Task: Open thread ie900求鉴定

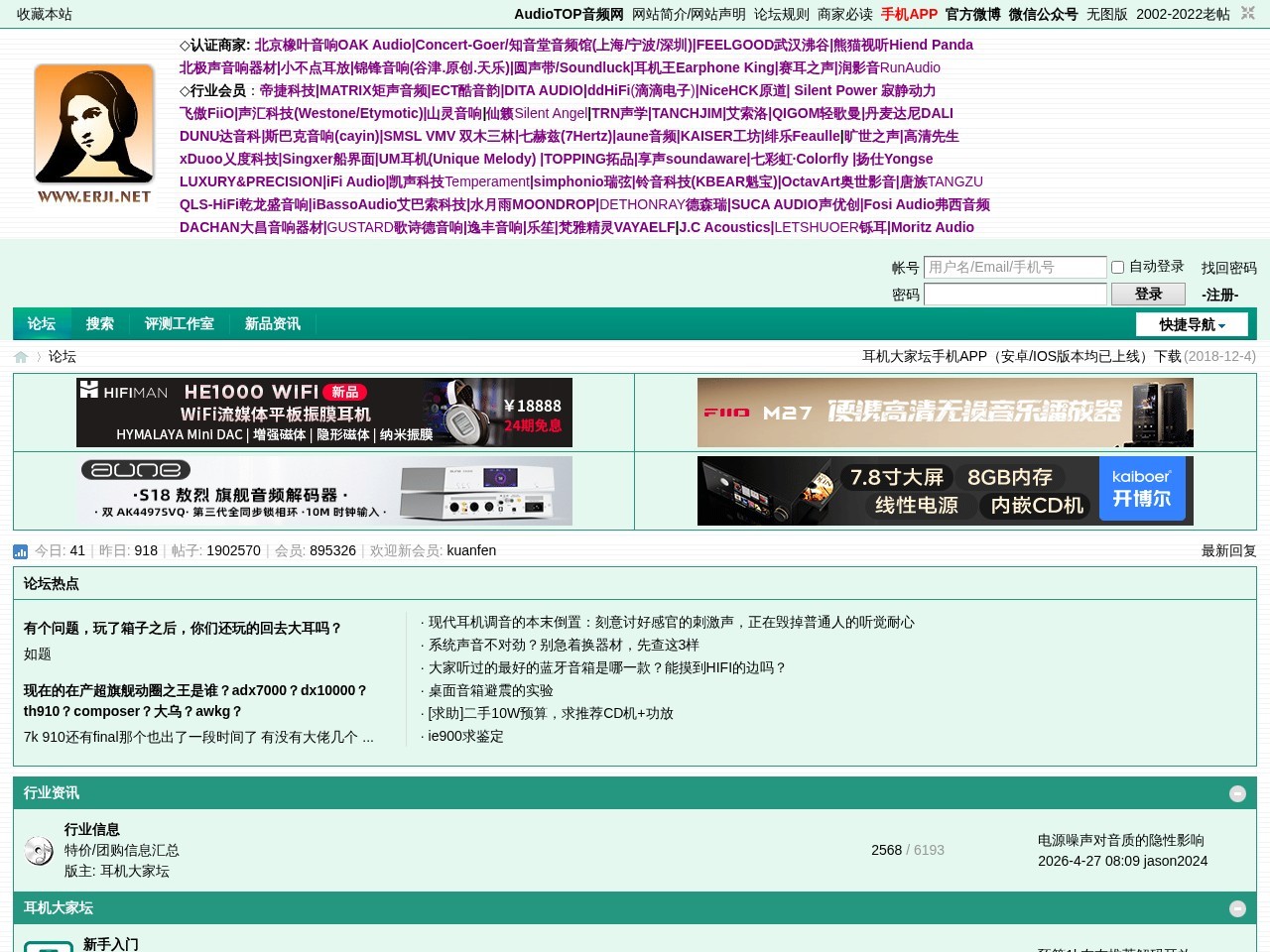Action: tap(465, 736)
